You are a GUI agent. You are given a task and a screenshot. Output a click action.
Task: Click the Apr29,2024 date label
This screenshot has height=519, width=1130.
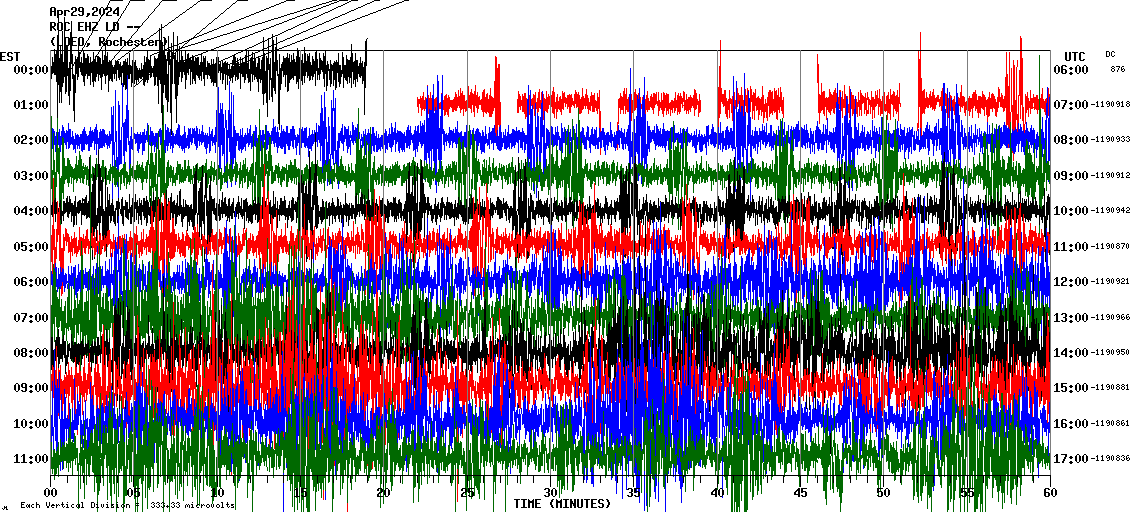pyautogui.click(x=84, y=12)
